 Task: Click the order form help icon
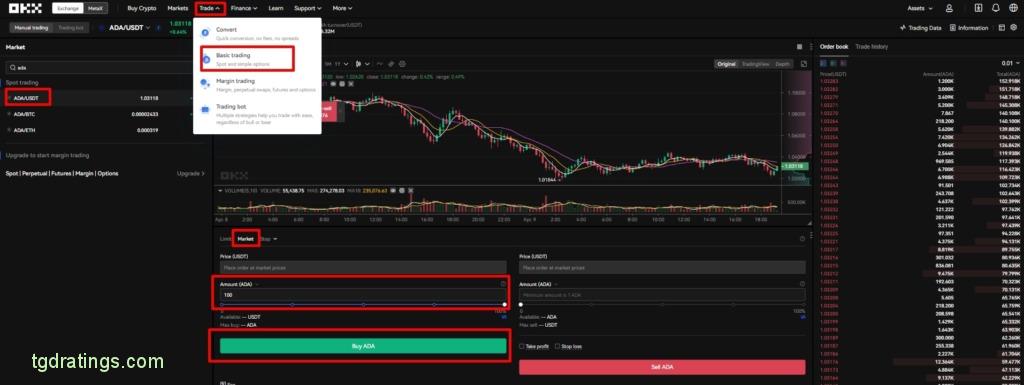802,239
